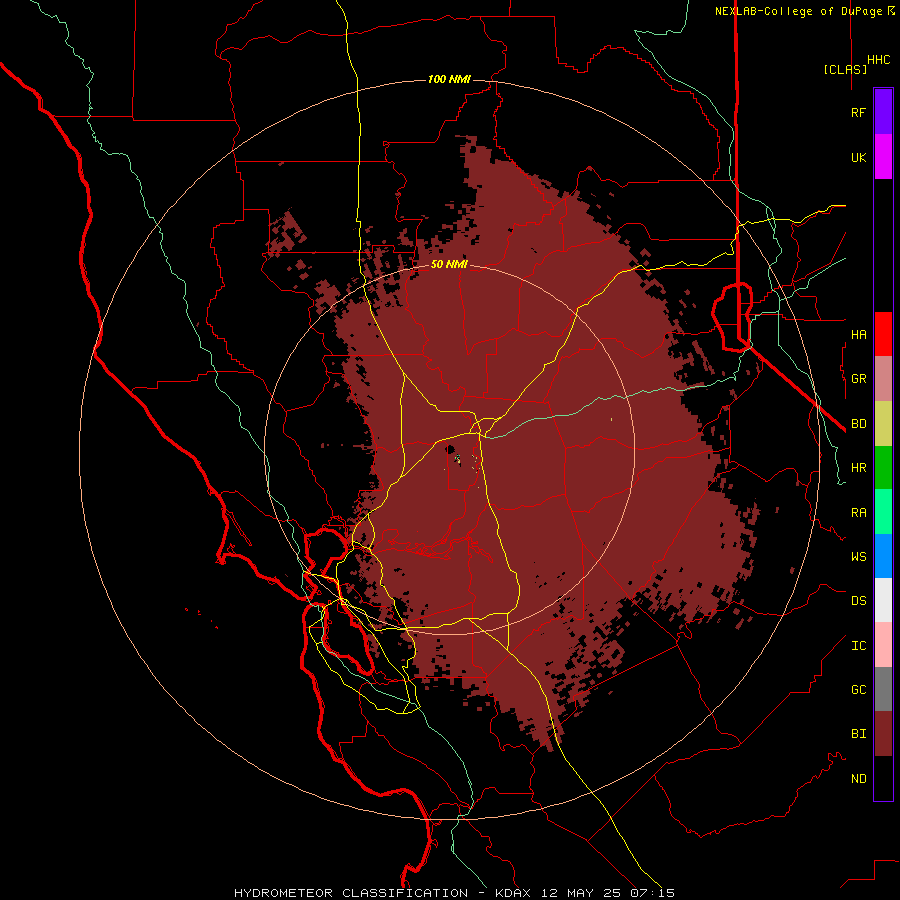Click the KDAX radar site identifier
900x900 pixels.
pos(513,893)
